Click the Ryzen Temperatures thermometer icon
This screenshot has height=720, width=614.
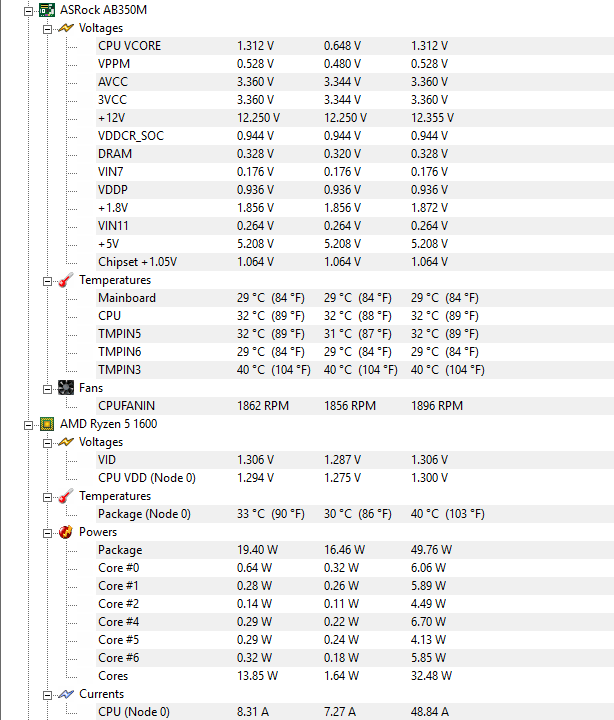pyautogui.click(x=66, y=496)
